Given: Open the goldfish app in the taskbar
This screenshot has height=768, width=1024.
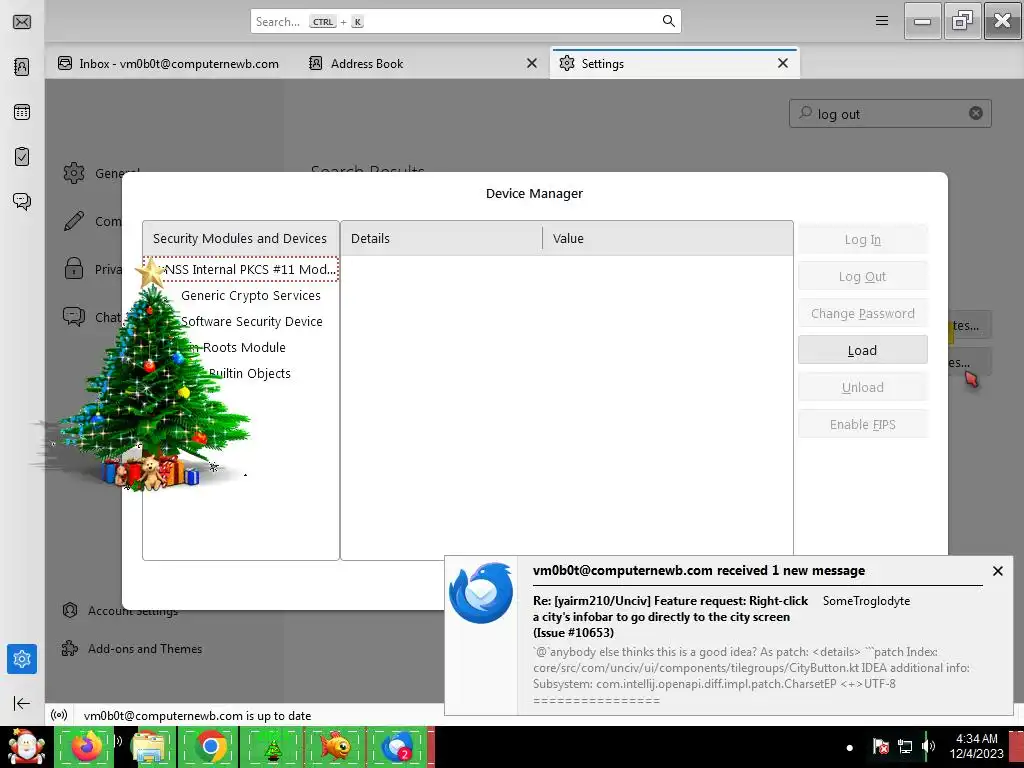Looking at the screenshot, I should coord(334,746).
